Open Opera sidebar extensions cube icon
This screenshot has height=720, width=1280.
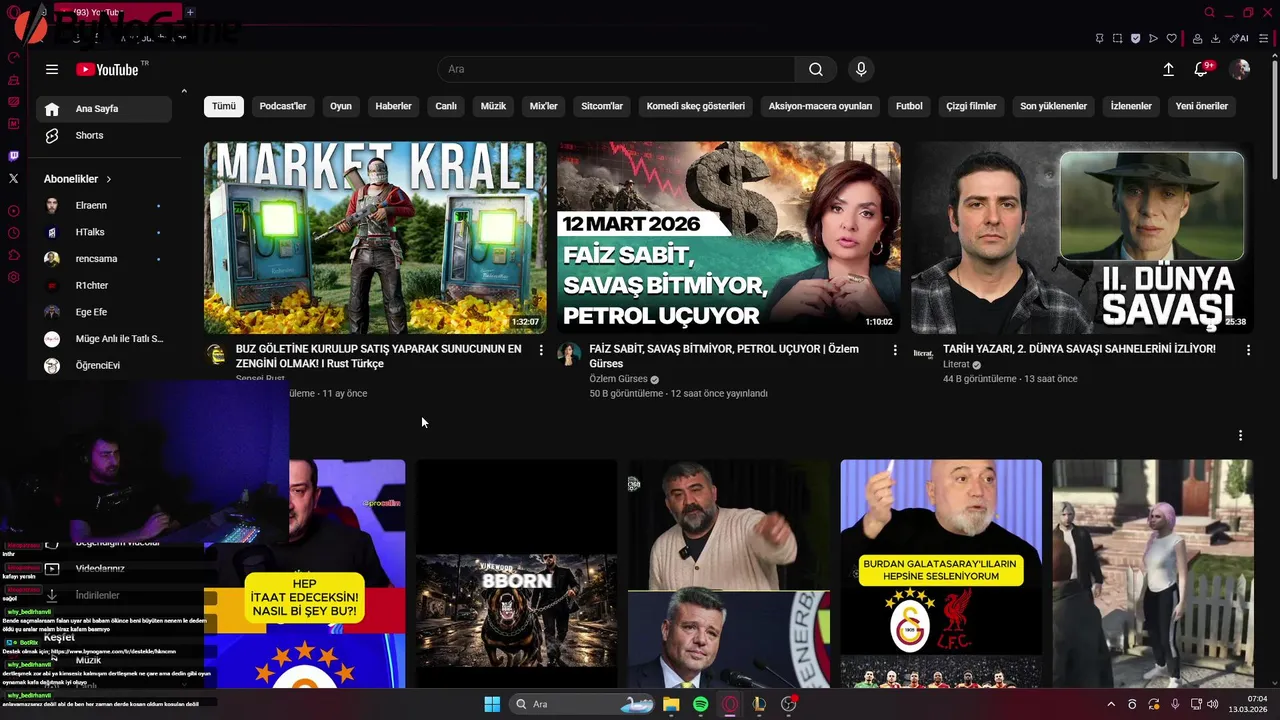[x=13, y=255]
